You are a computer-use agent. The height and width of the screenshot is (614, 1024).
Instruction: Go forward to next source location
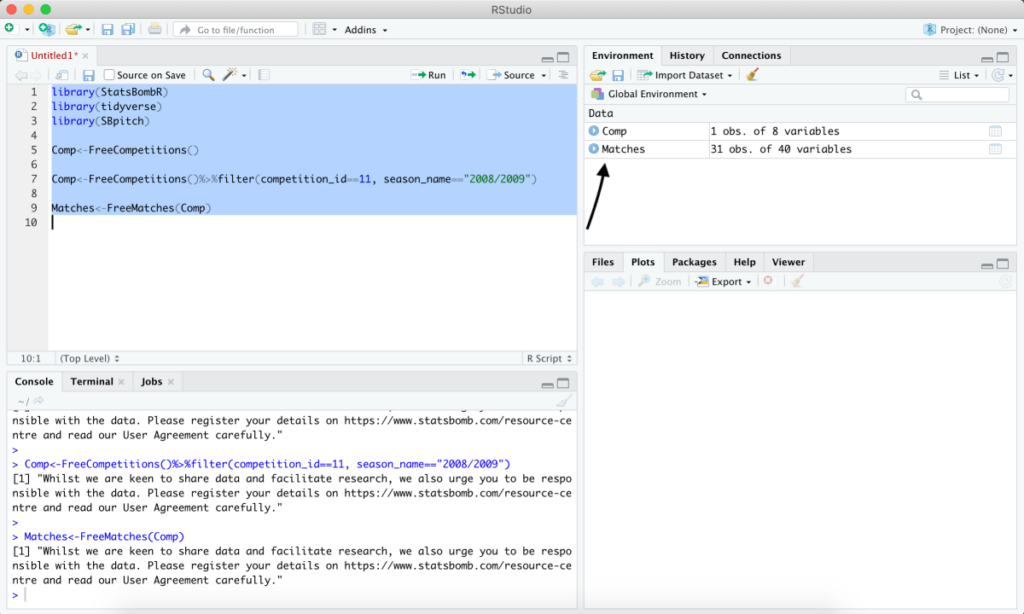(x=36, y=75)
